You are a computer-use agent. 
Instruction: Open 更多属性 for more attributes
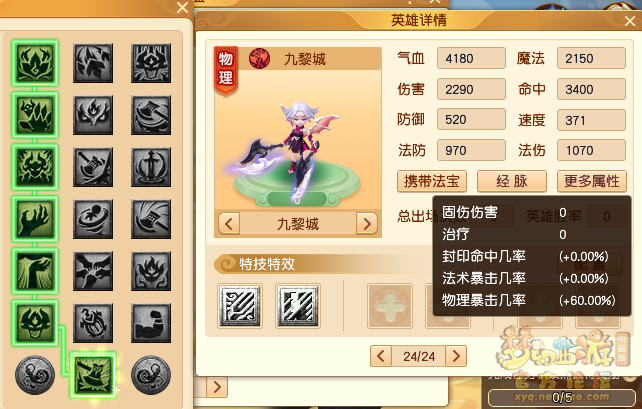592,181
